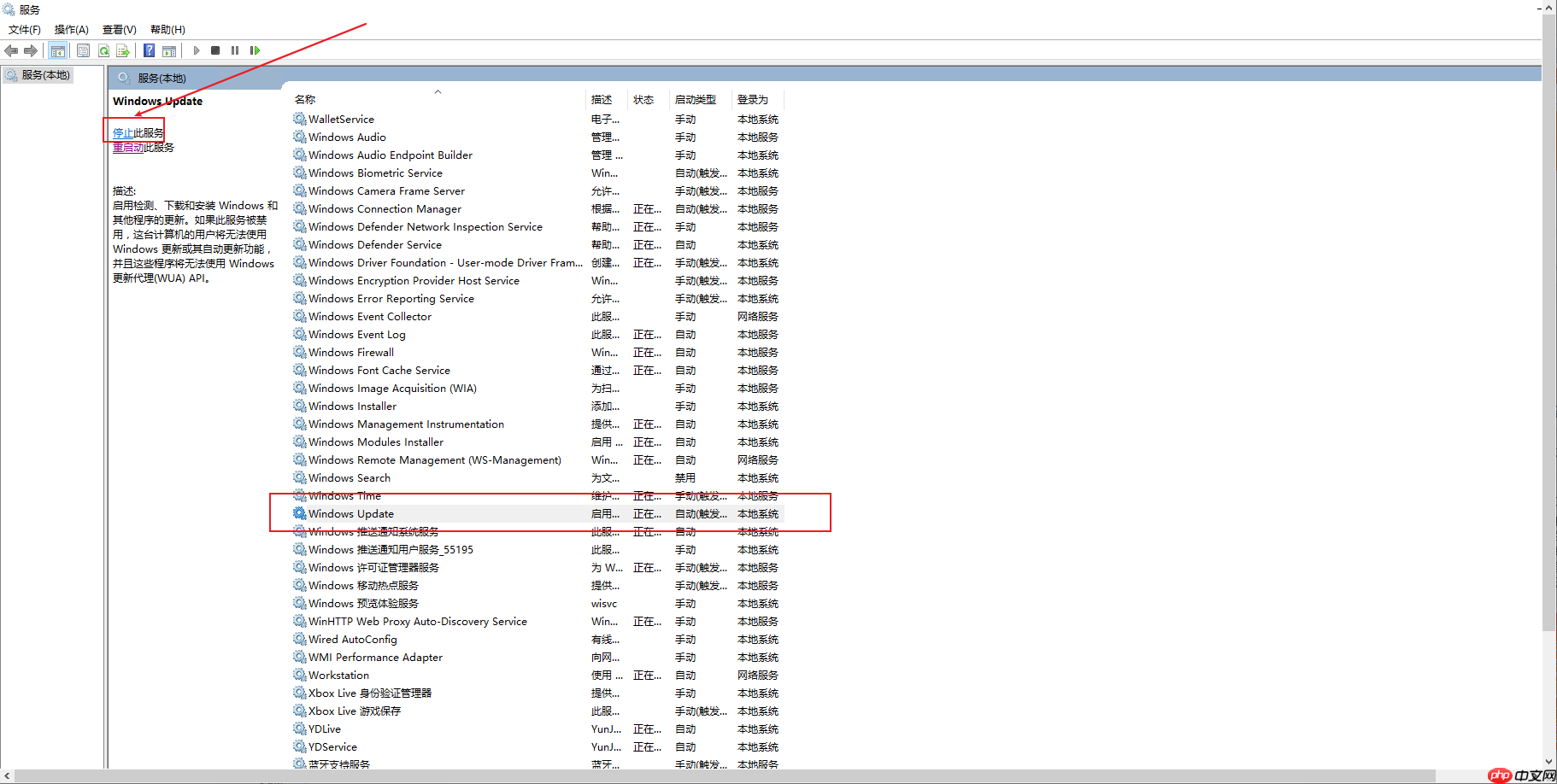Select the Windows Update row in the services list
The height and width of the screenshot is (784, 1557).
pos(538,513)
